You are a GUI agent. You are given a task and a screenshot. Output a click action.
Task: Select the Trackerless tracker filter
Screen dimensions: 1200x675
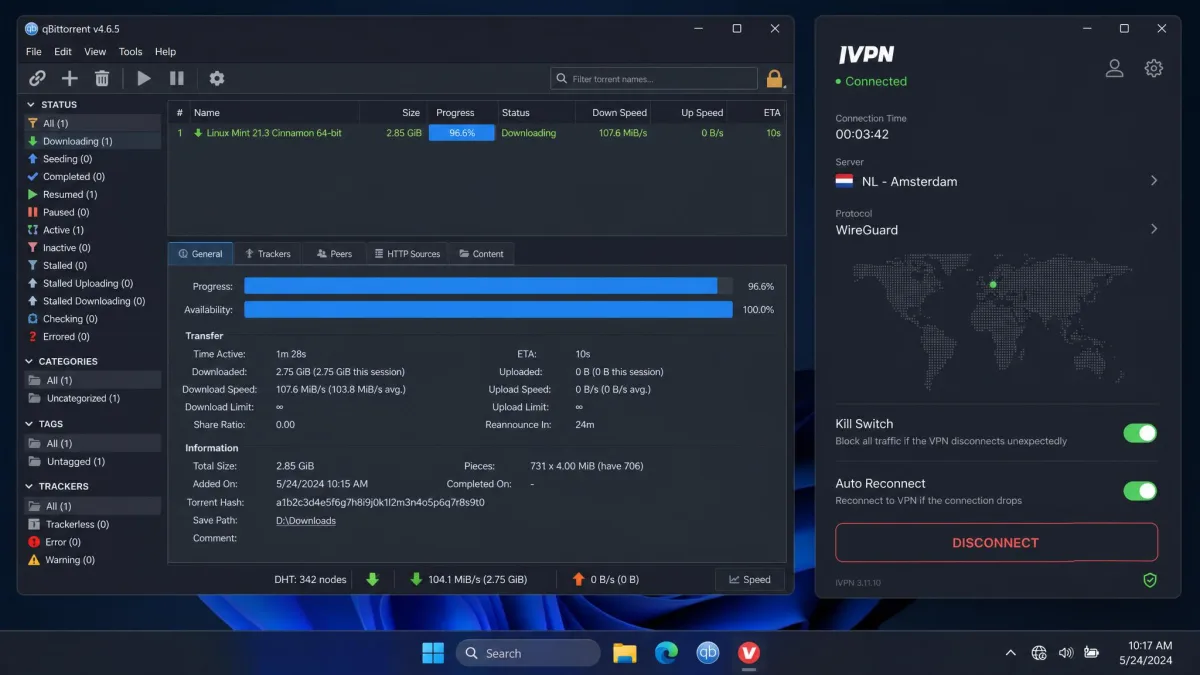93,524
